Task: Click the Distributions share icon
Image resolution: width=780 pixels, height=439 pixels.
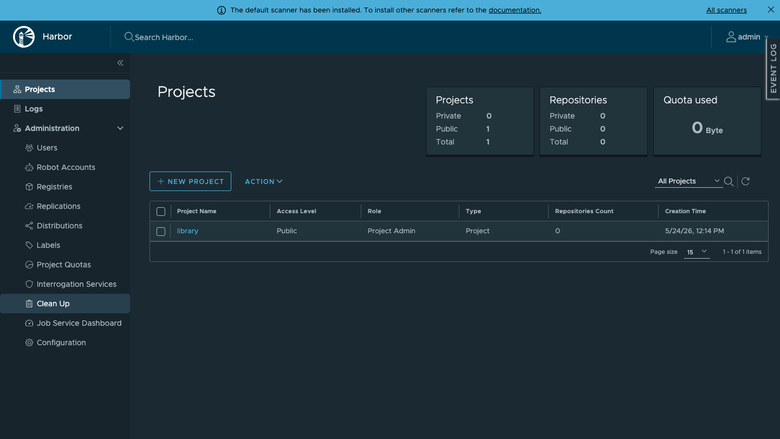Action: (29, 226)
